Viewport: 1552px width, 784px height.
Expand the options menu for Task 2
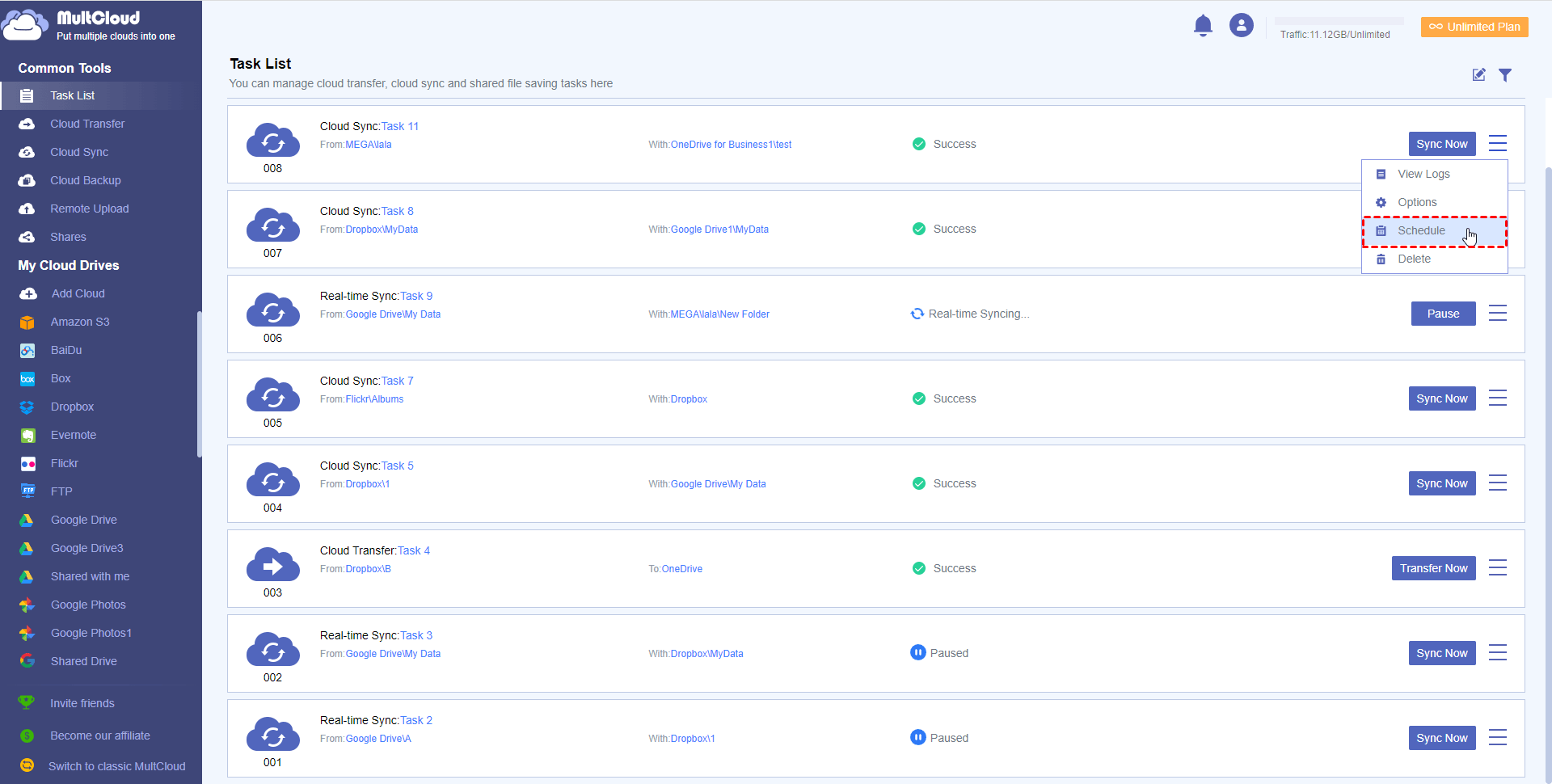pos(1497,738)
